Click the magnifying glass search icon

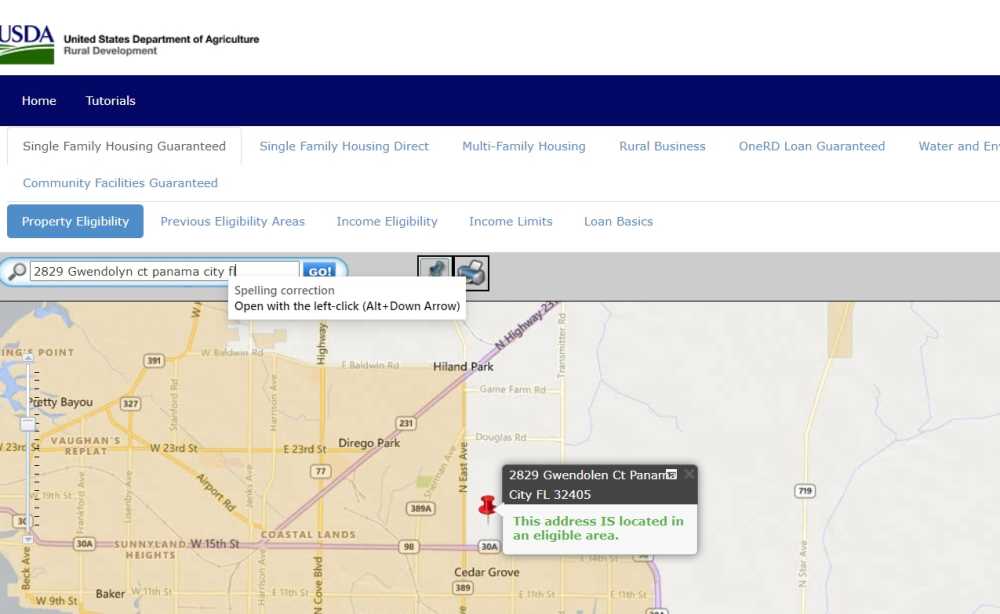(17, 272)
